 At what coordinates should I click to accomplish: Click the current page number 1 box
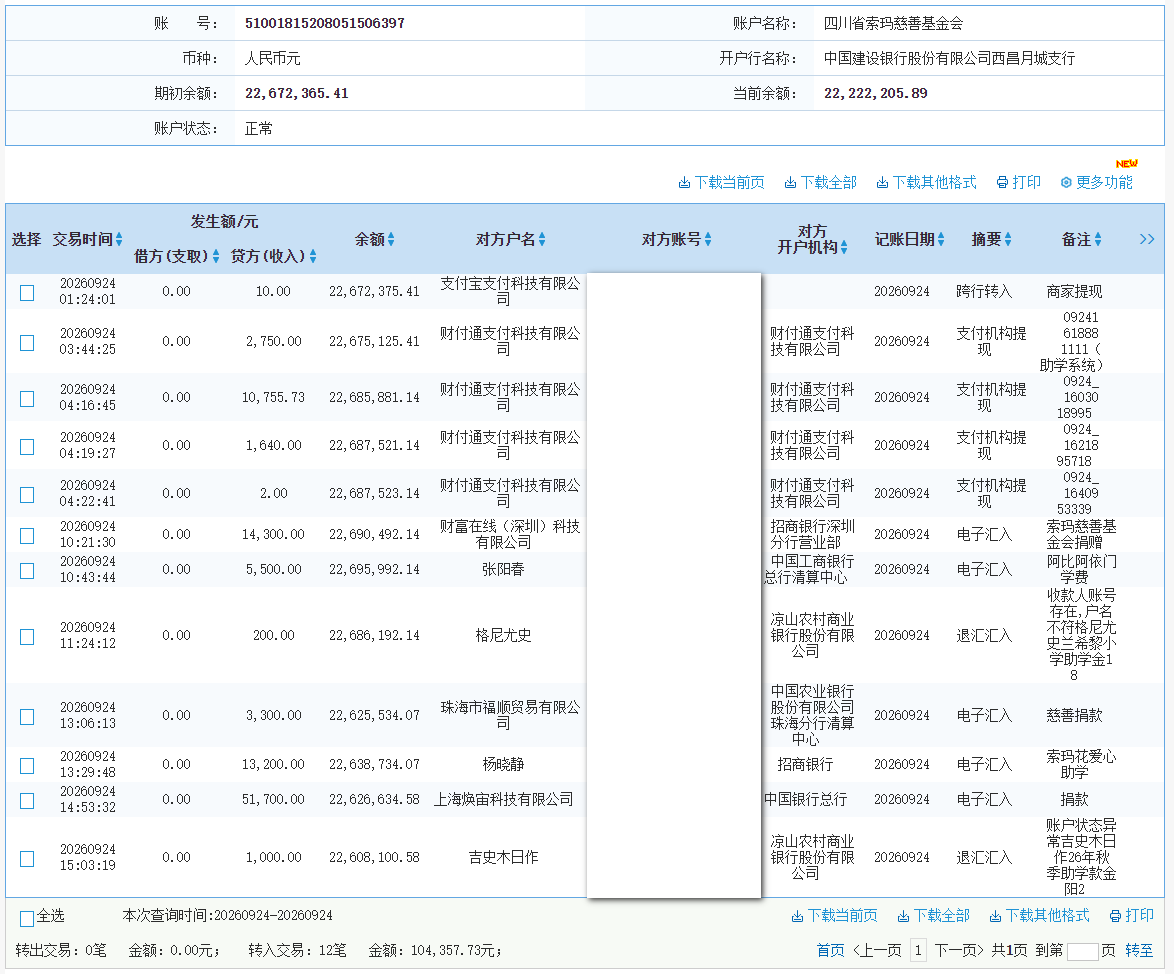[919, 951]
